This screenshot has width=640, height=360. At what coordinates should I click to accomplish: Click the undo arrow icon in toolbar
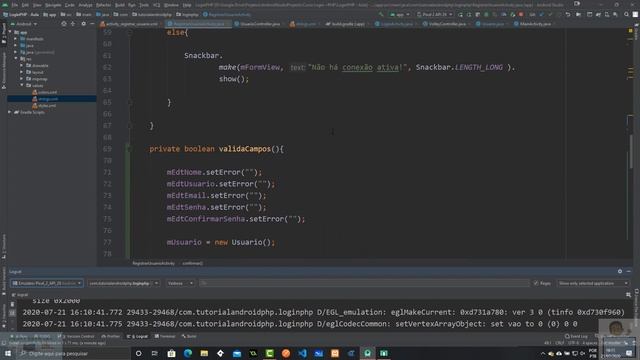[568, 14]
